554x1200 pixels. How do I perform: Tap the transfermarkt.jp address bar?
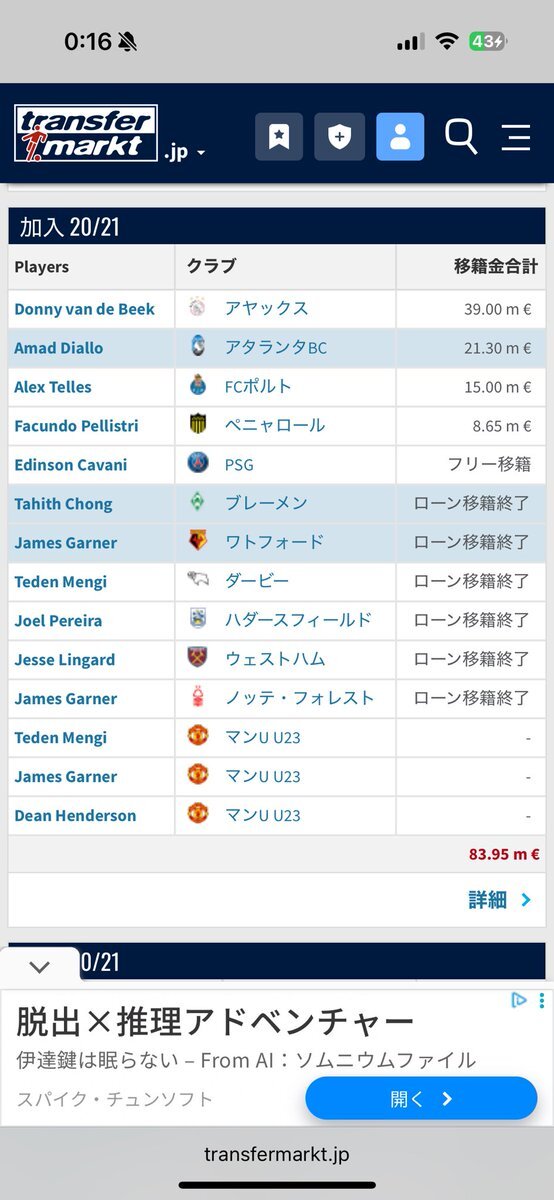(277, 1154)
